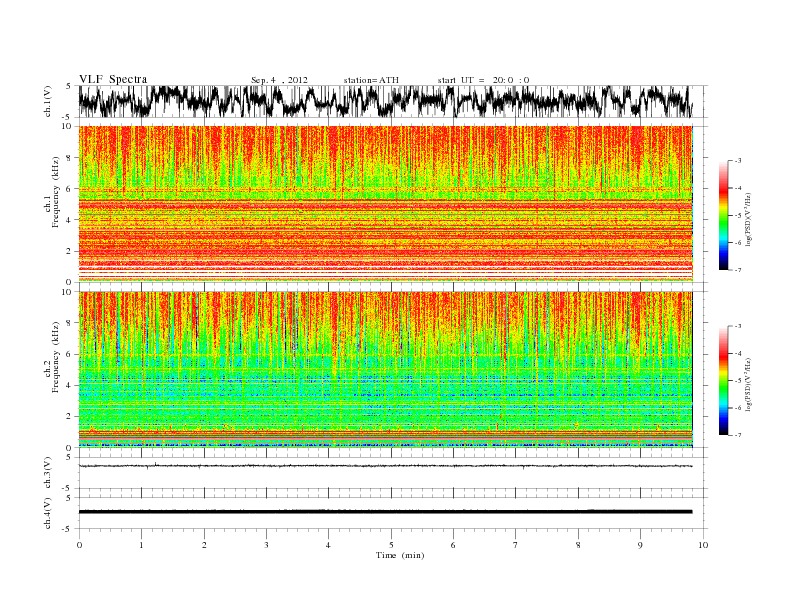Click the time axis tick label "7"
Viewport: 792px width, 612px height.
pos(516,545)
